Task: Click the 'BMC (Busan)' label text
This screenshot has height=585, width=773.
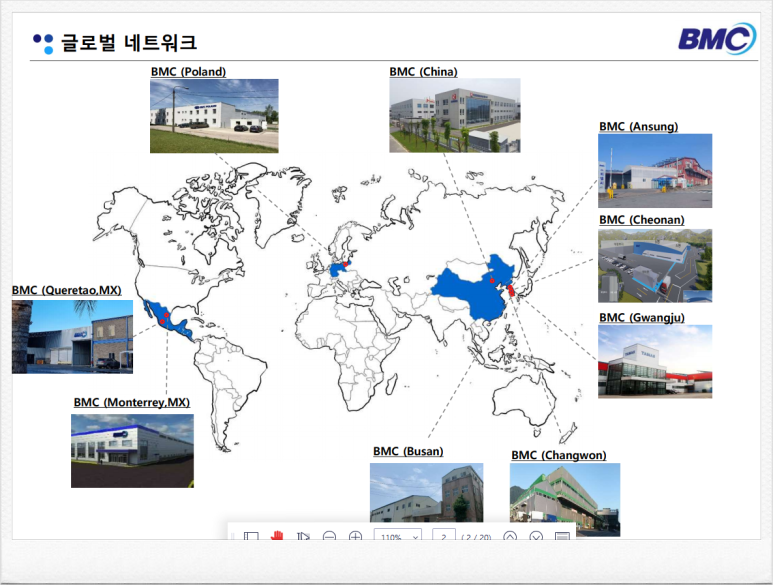Action: coord(408,451)
